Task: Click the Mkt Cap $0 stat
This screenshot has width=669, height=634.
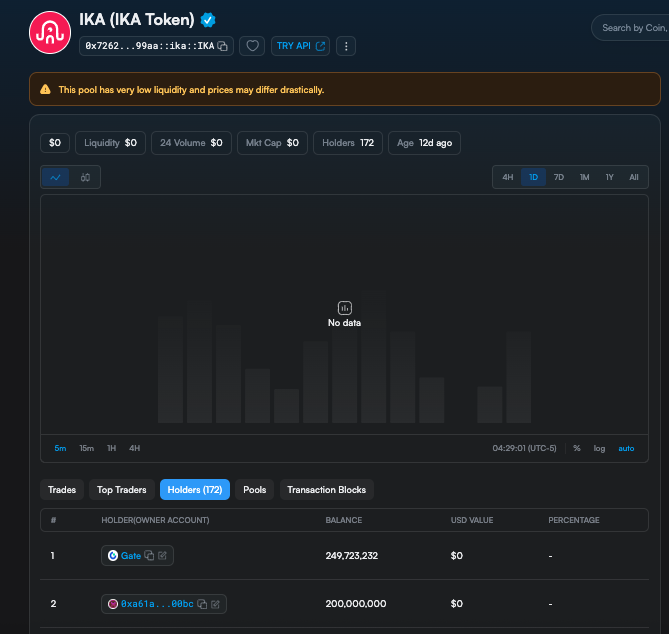Action: 272,143
